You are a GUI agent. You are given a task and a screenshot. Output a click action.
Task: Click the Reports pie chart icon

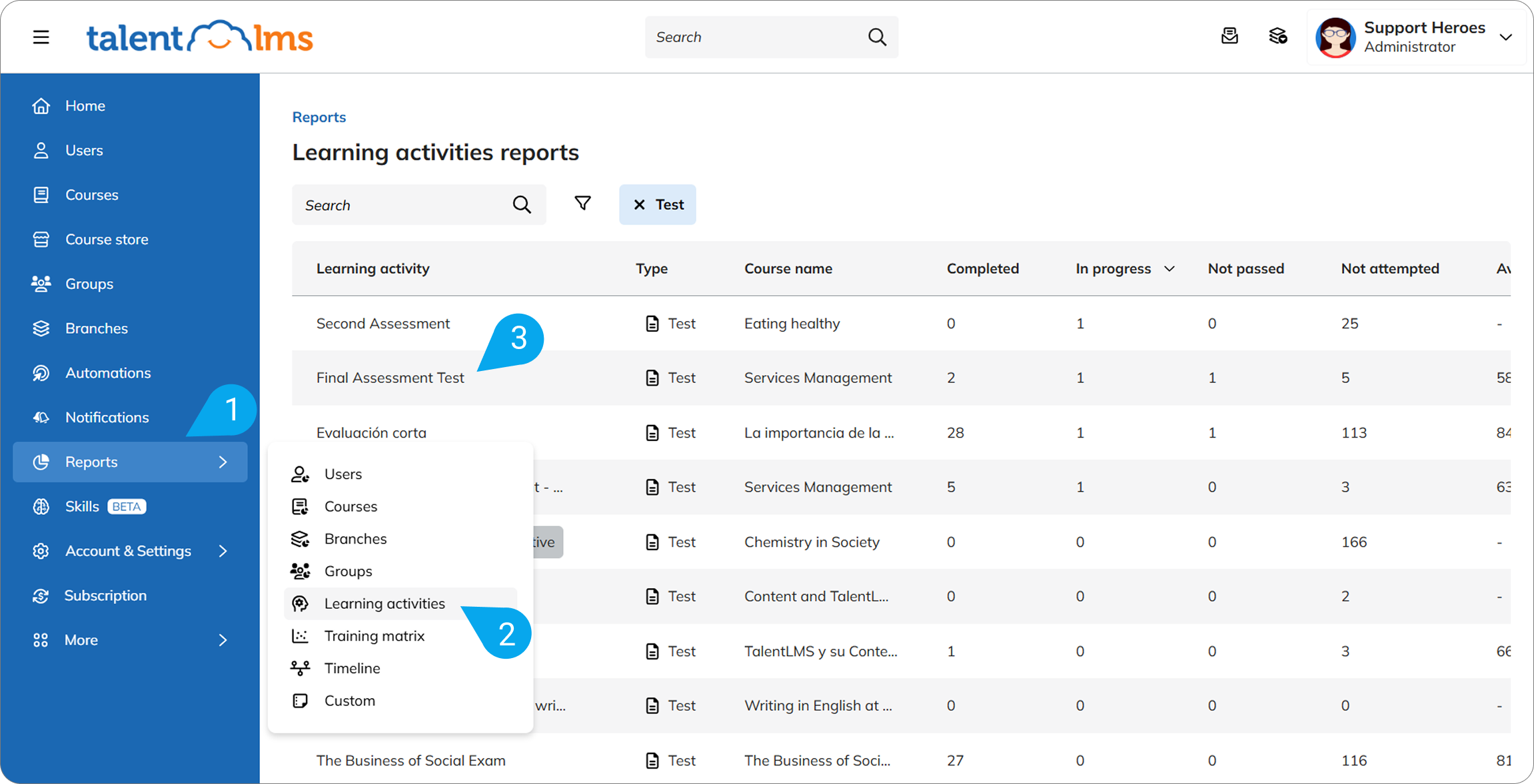(x=41, y=462)
